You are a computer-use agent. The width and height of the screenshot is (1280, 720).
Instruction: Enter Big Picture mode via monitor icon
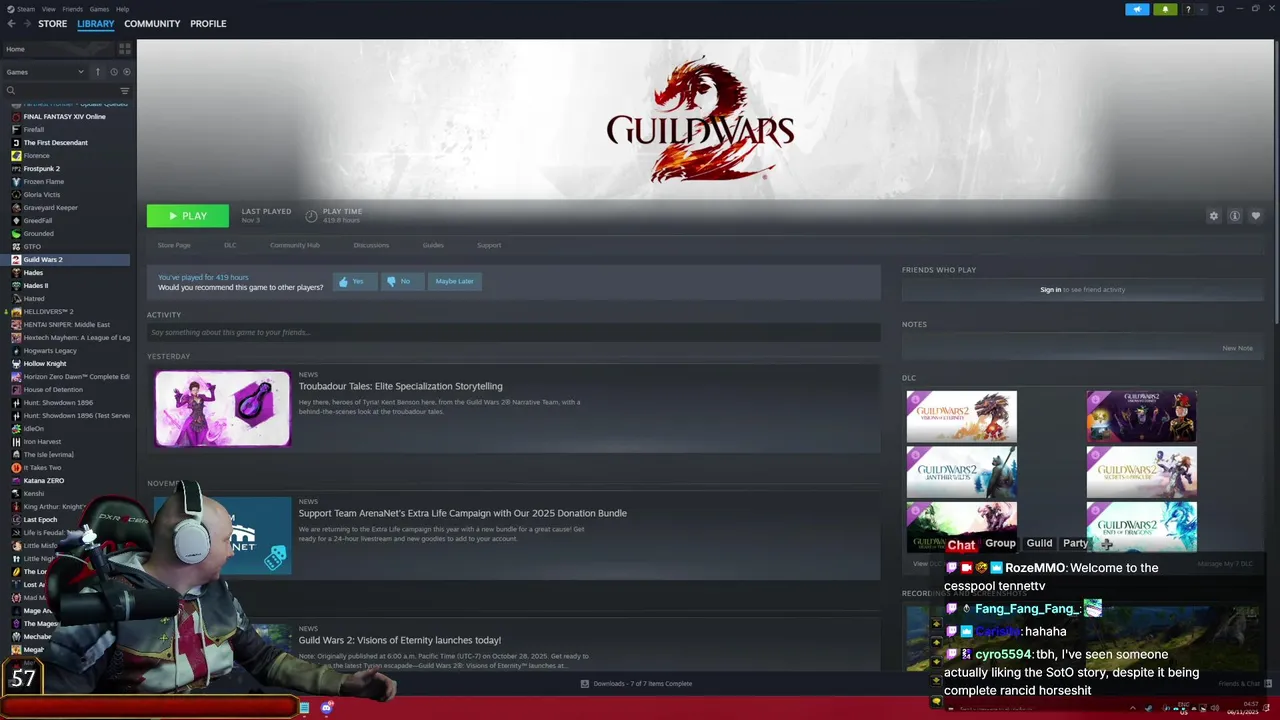click(1220, 9)
